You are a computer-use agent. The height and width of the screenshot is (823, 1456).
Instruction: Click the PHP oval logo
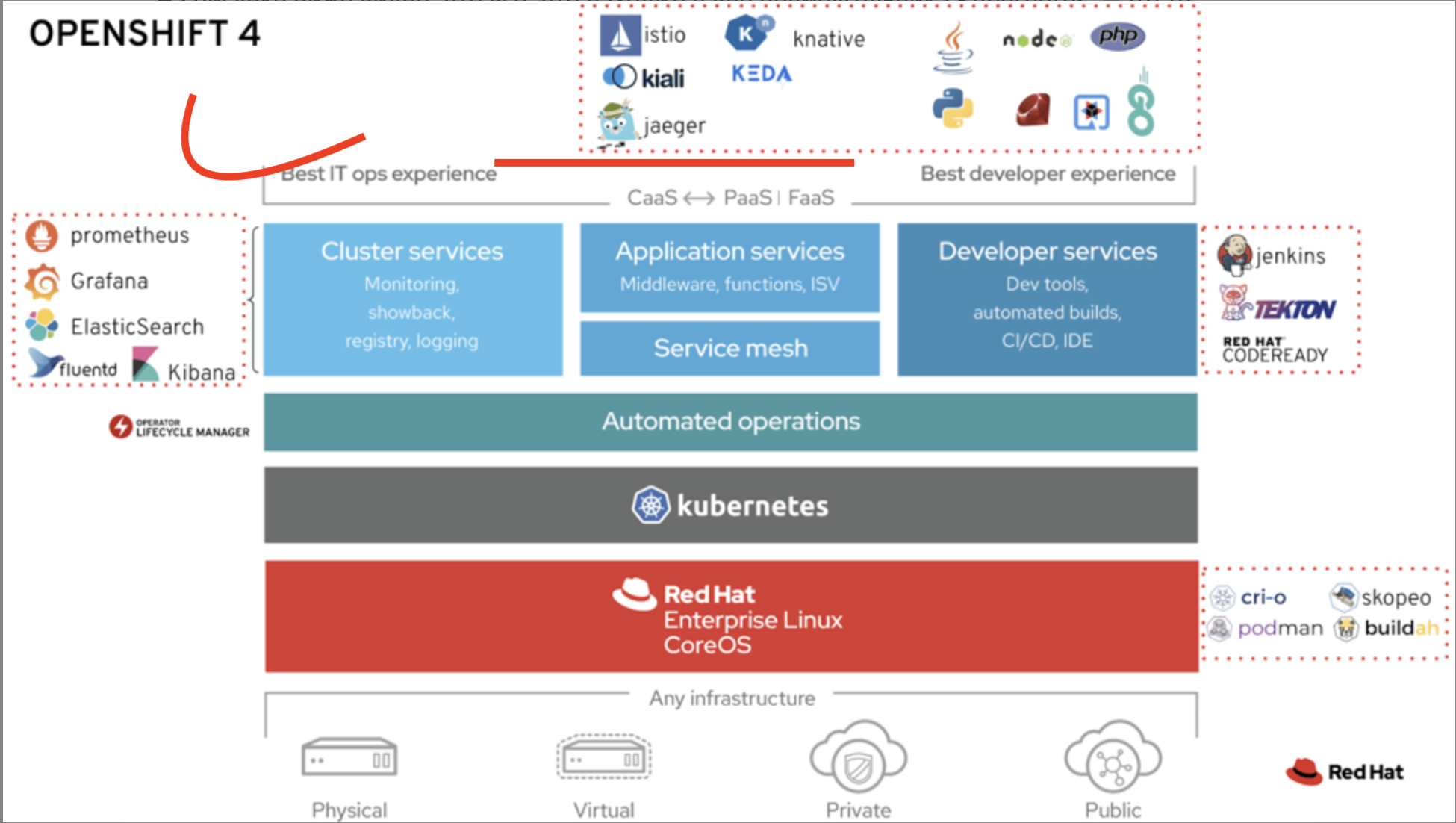pyautogui.click(x=1118, y=35)
